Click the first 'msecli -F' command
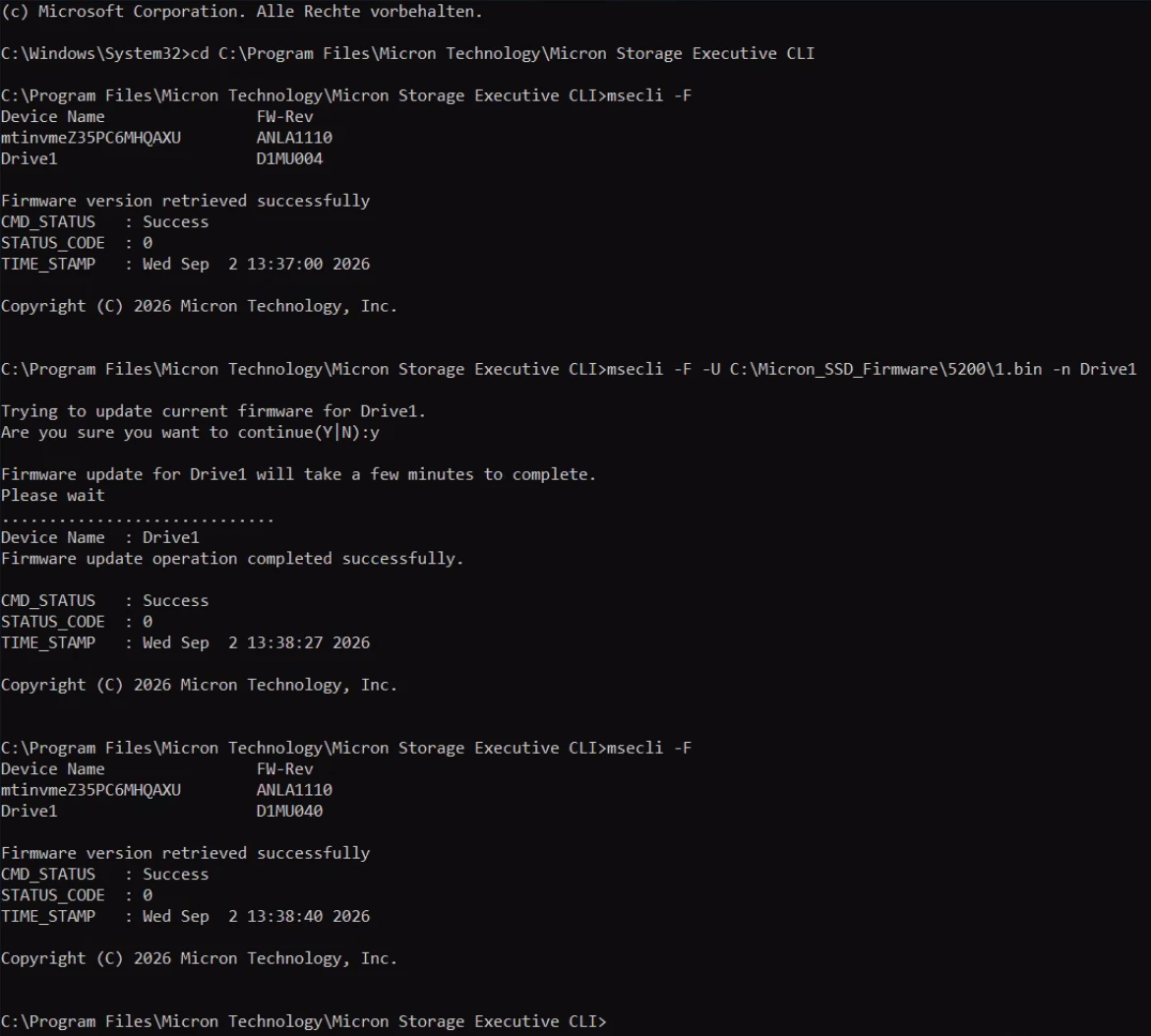This screenshot has width=1151, height=1036. click(649, 95)
